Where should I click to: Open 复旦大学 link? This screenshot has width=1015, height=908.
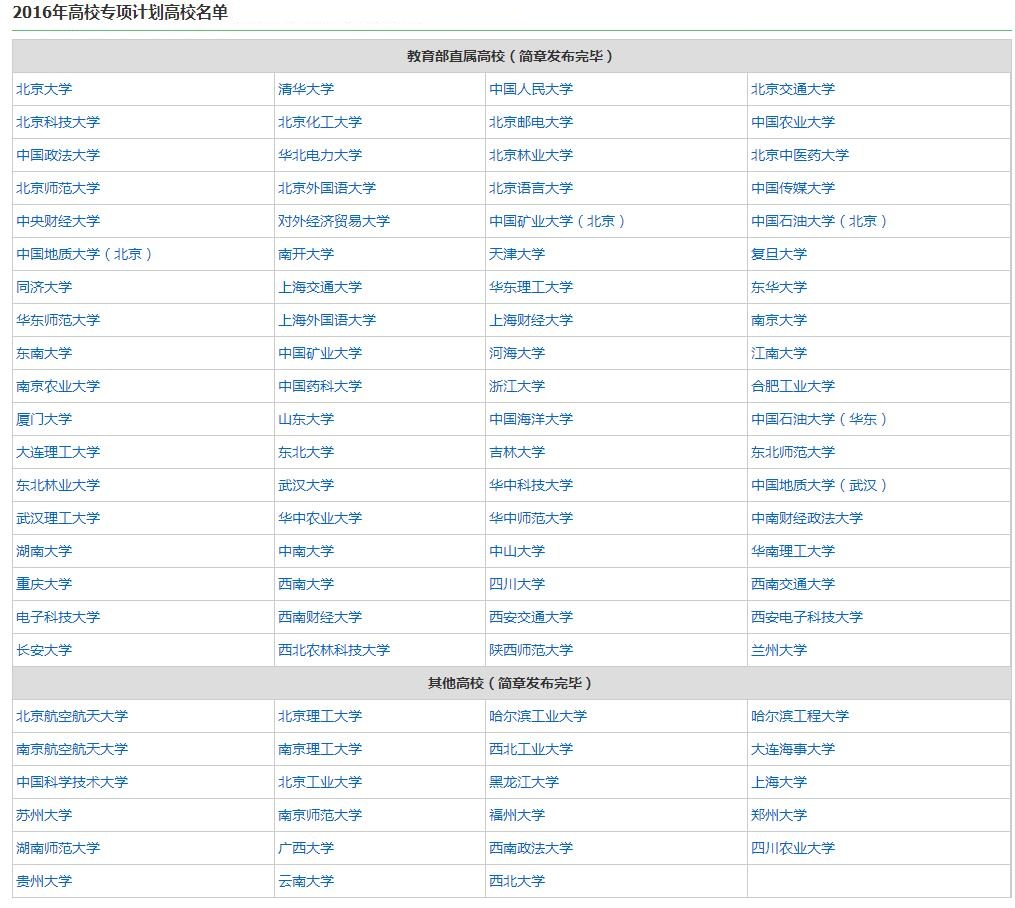pos(779,254)
